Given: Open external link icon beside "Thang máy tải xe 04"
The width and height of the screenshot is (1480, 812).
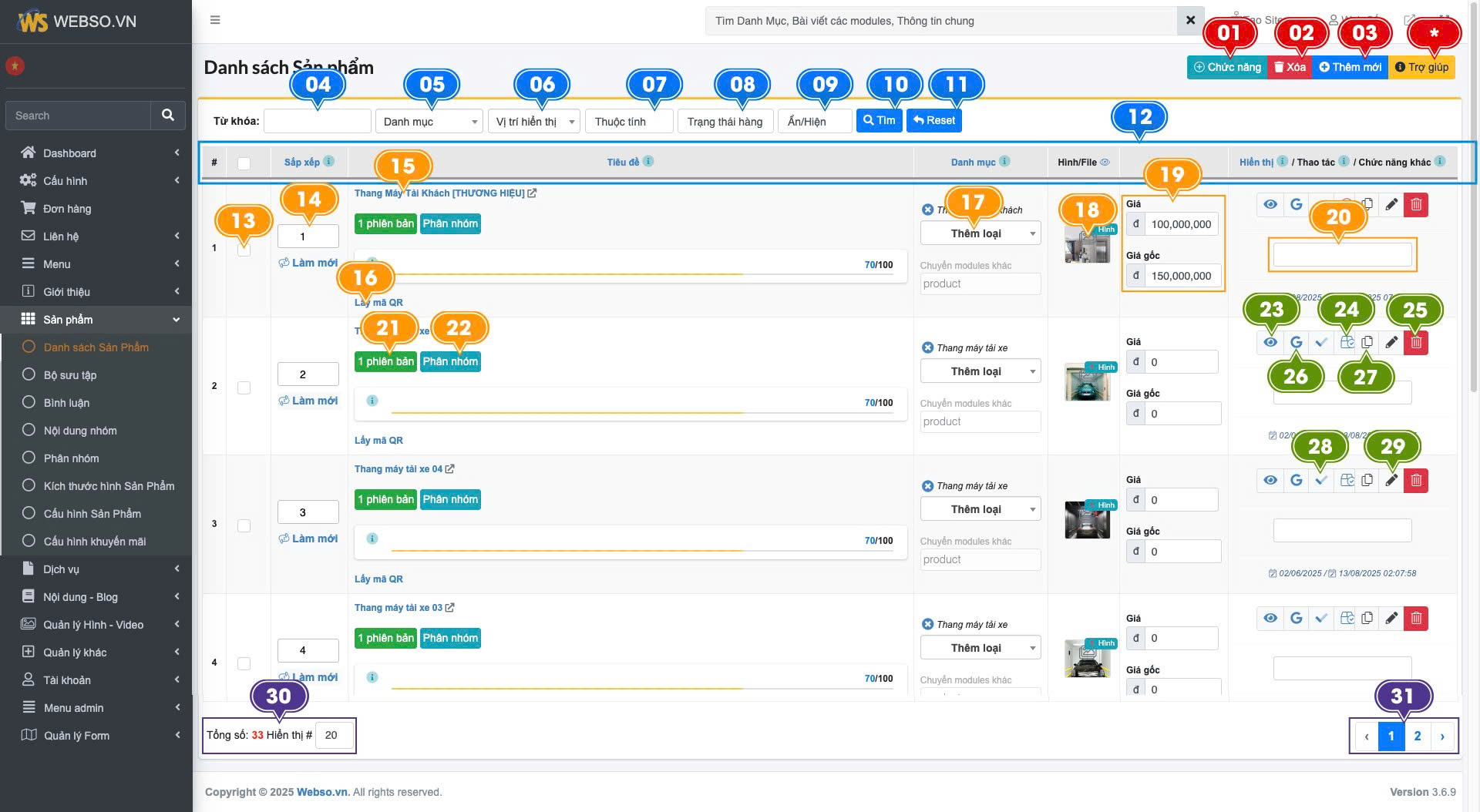Looking at the screenshot, I should pyautogui.click(x=450, y=469).
